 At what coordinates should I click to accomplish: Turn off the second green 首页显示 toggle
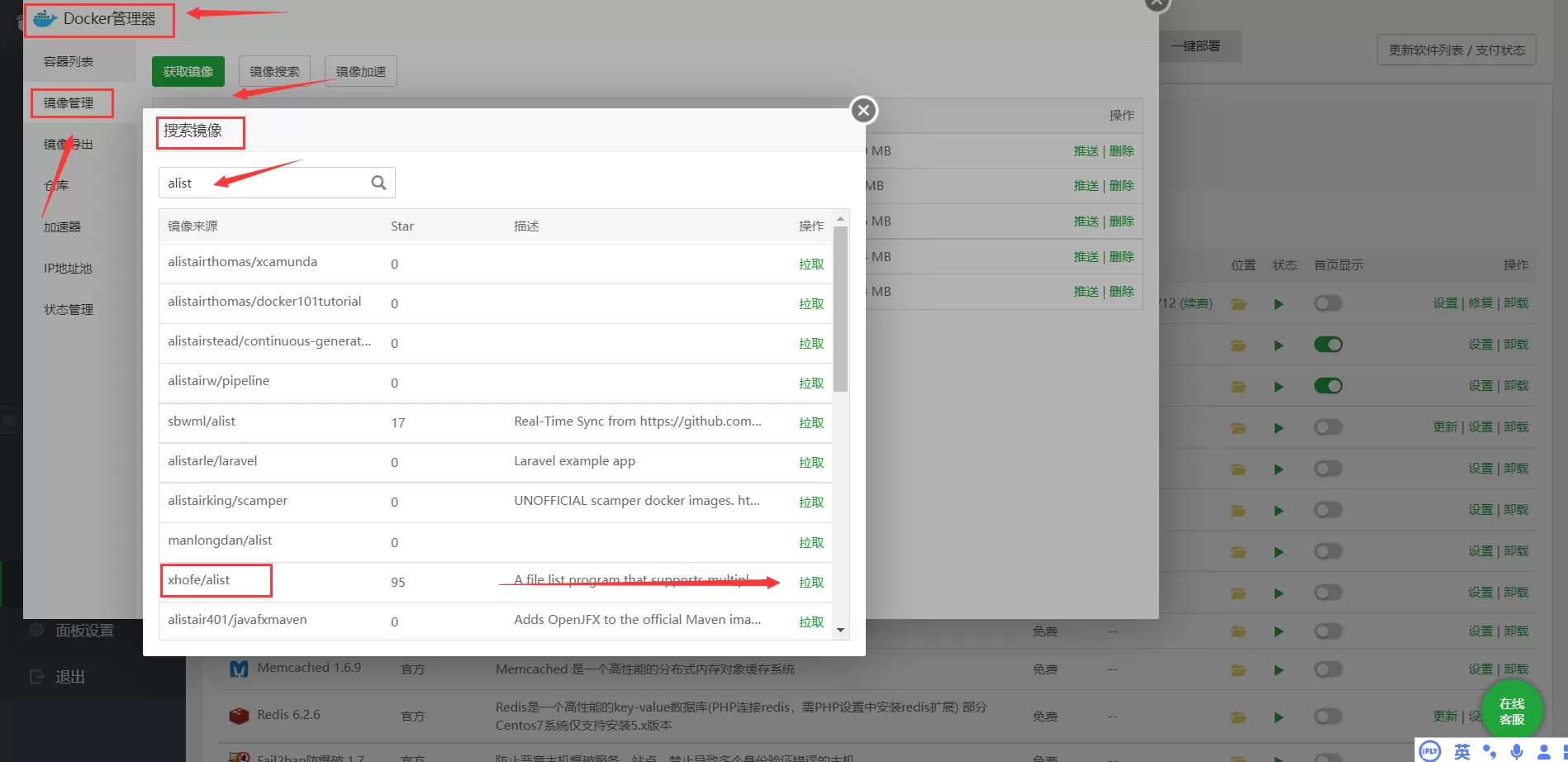click(x=1328, y=386)
